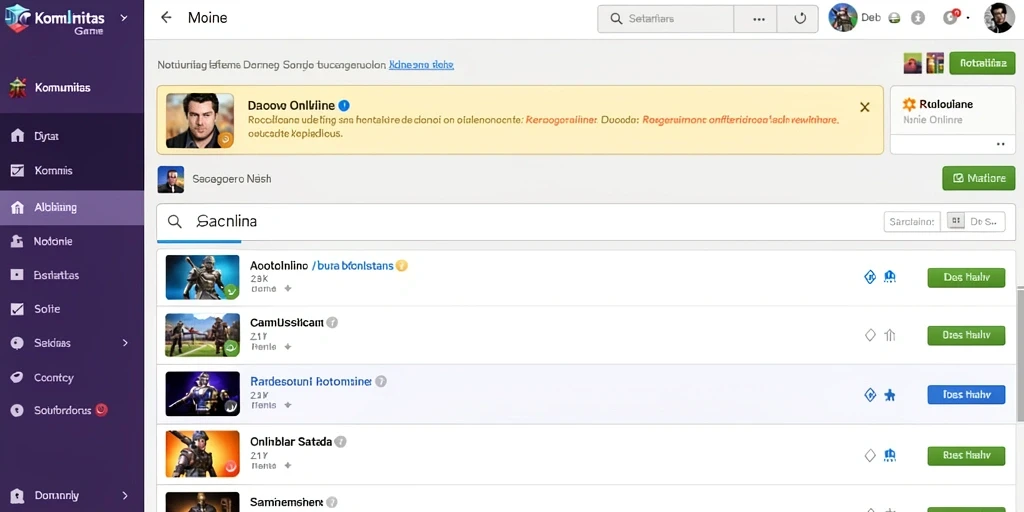The height and width of the screenshot is (512, 1024).
Task: Click the yellow badge beside bura bfonlstans
Action: tap(402, 265)
